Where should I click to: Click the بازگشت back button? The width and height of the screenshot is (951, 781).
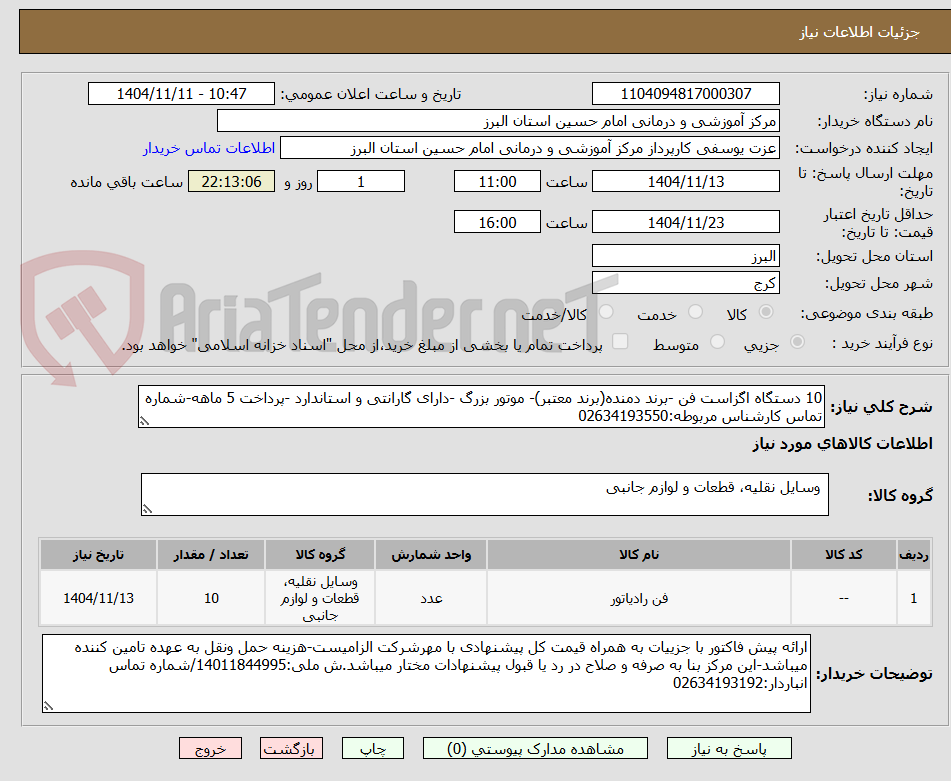click(x=291, y=748)
